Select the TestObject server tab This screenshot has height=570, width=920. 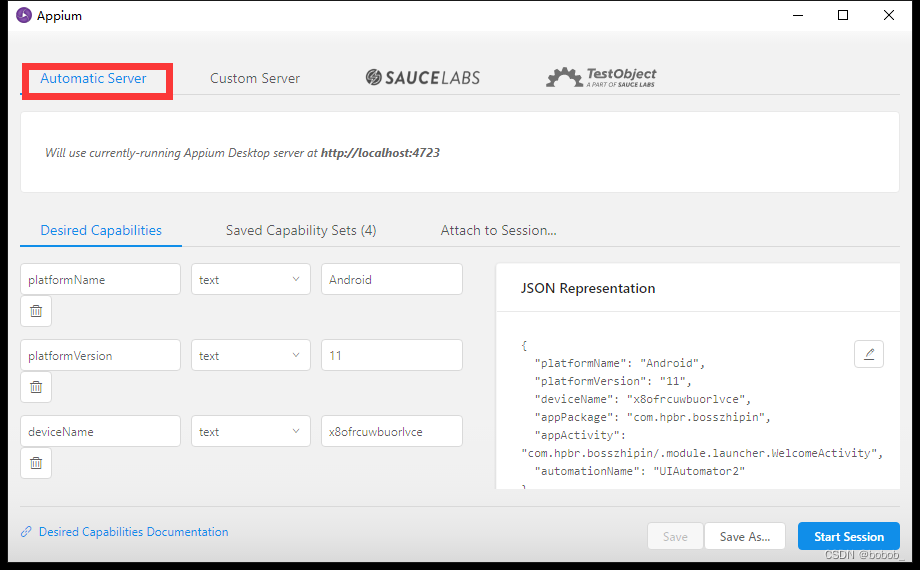601,77
